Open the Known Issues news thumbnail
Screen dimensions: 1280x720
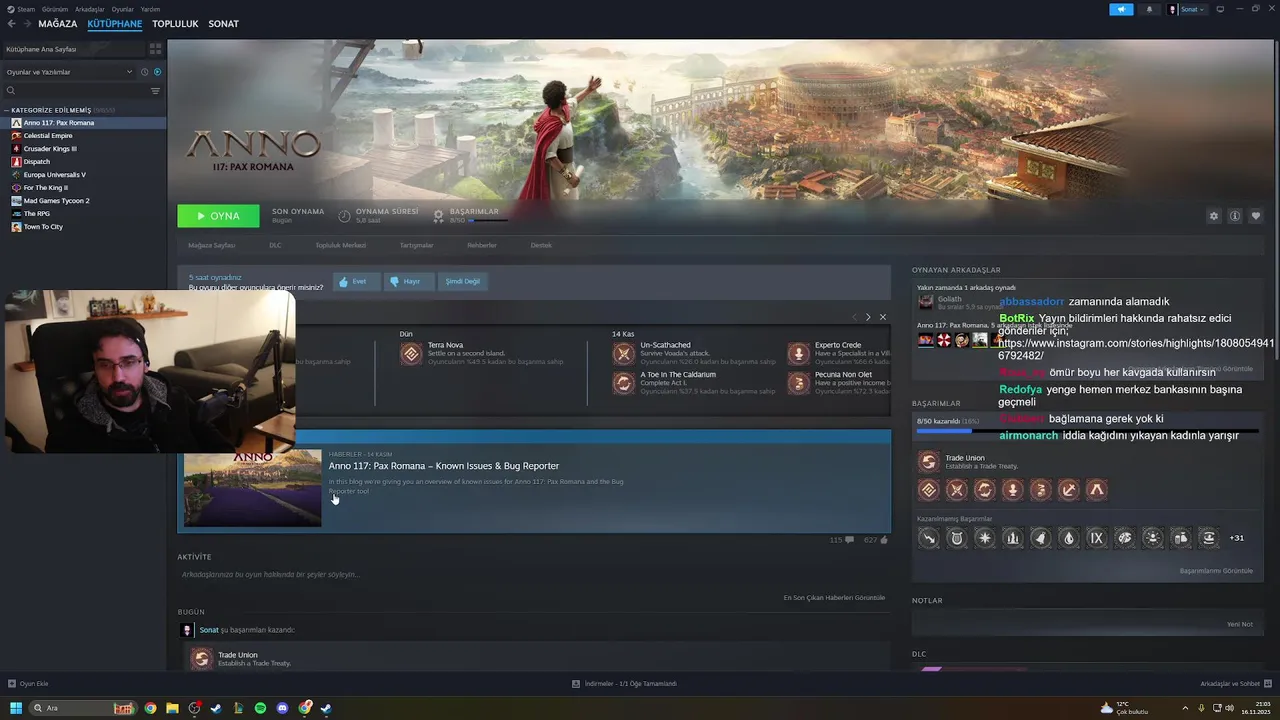pos(253,488)
